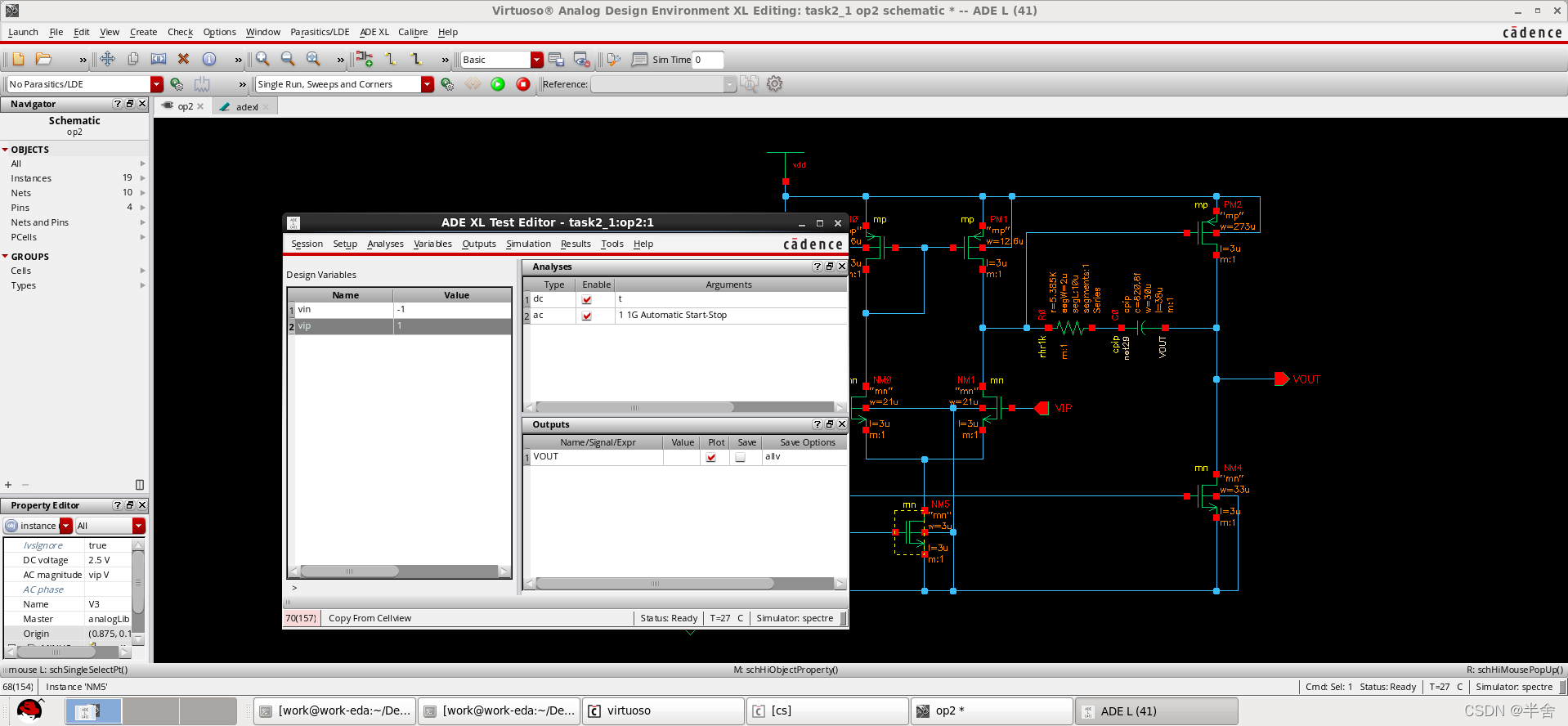The image size is (1568, 726).
Task: Click the Zoom Out magnifier icon
Action: coord(288,59)
